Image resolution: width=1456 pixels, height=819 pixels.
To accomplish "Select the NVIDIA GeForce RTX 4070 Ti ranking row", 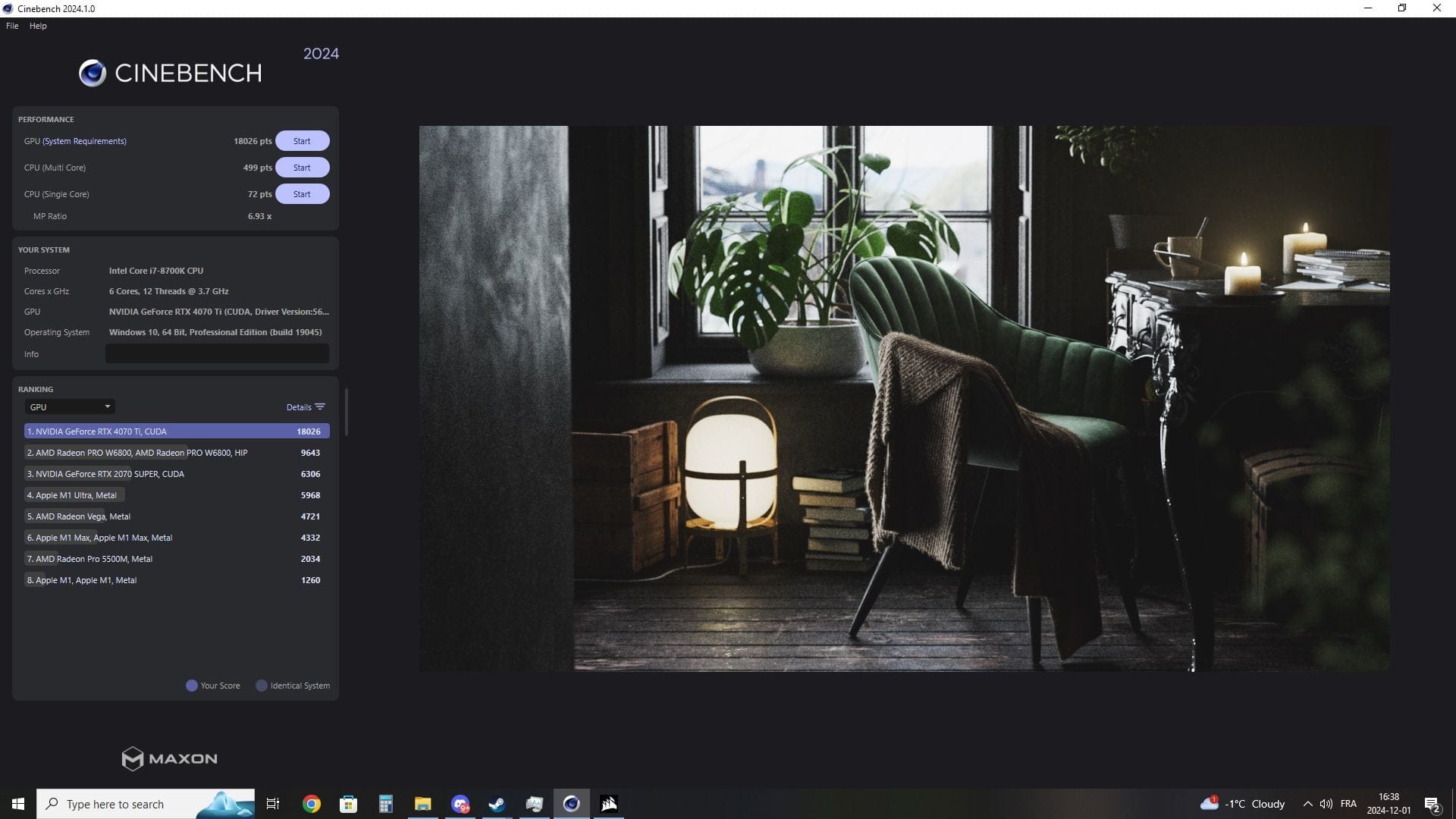I will tap(177, 431).
